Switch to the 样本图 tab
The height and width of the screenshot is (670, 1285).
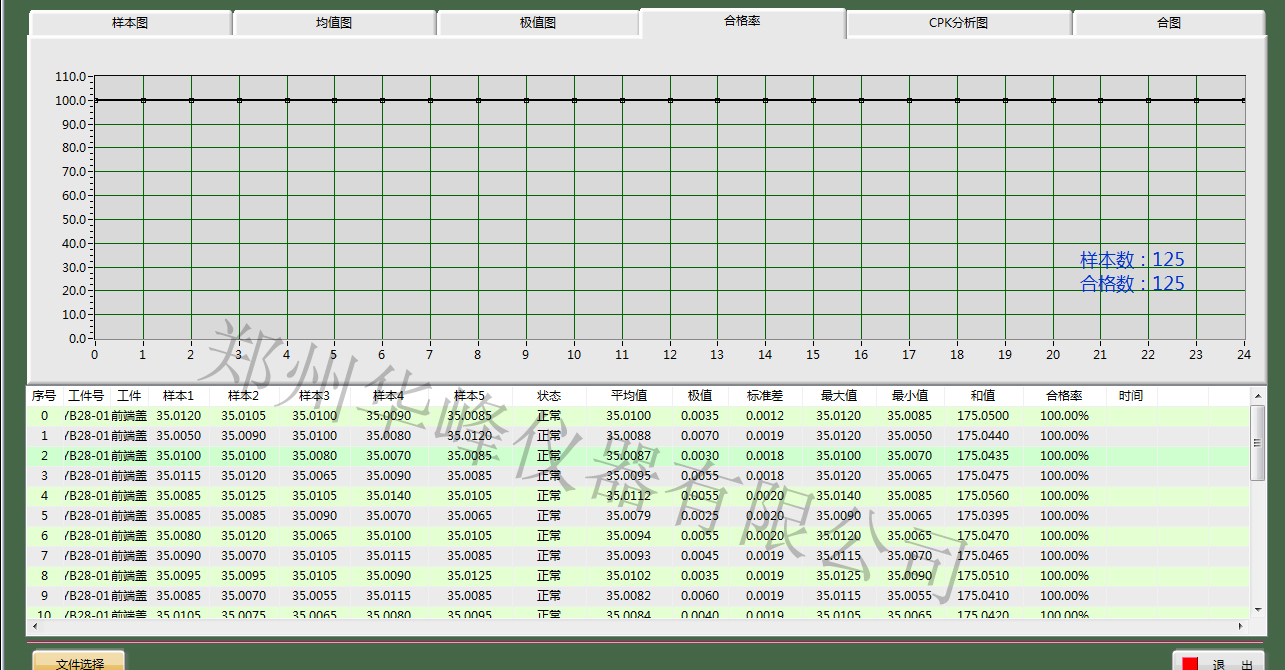(130, 23)
